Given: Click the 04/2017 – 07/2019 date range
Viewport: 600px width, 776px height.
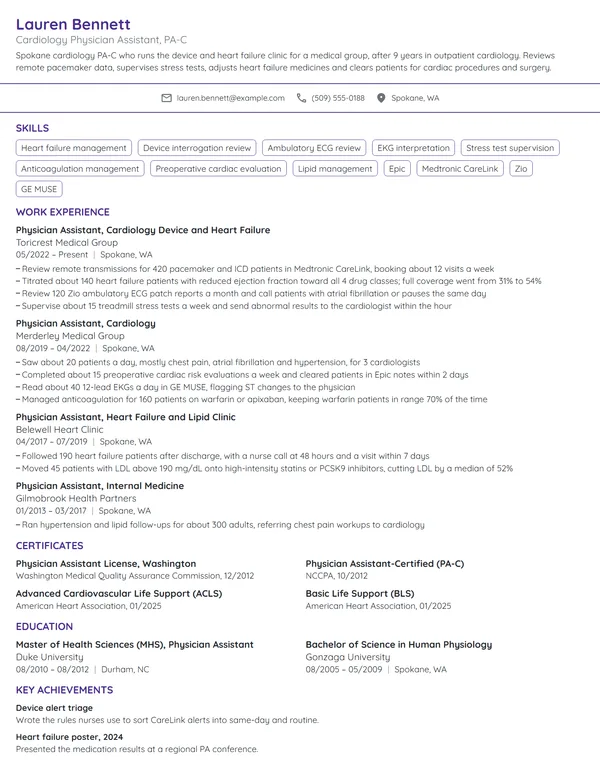Looking at the screenshot, I should pos(51,441).
